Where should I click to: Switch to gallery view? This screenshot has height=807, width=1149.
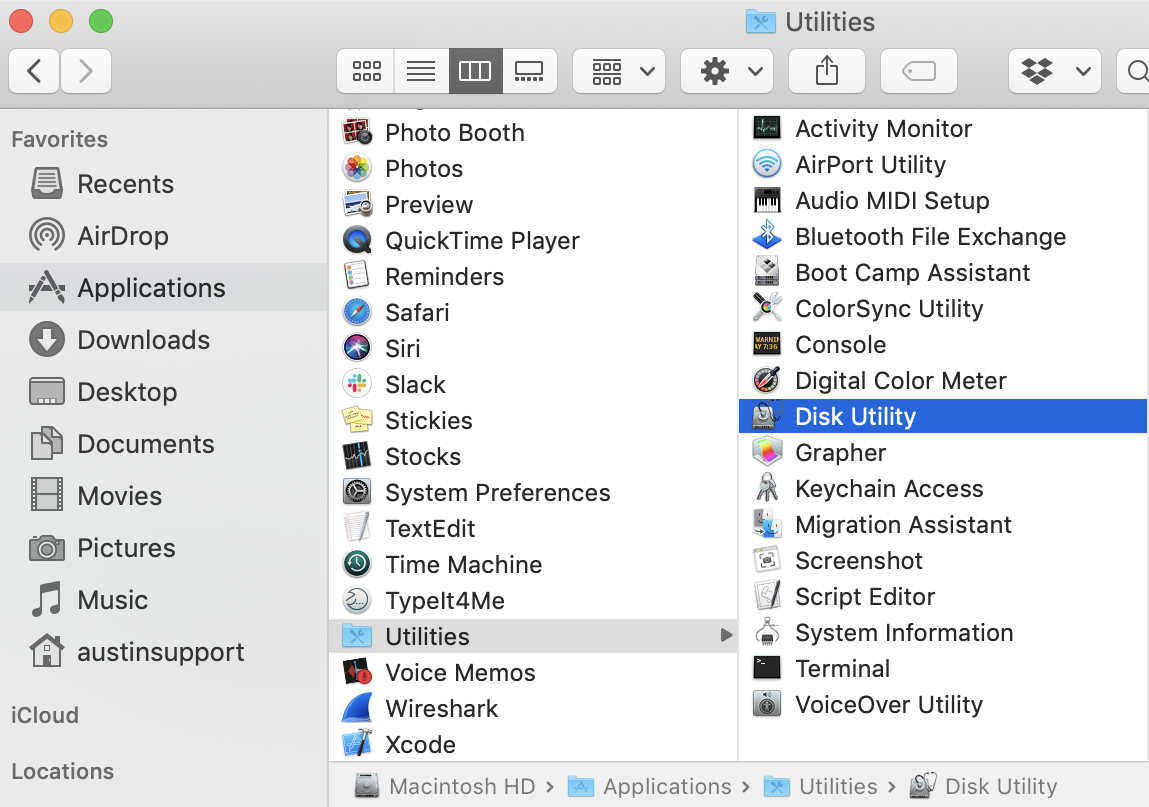530,71
